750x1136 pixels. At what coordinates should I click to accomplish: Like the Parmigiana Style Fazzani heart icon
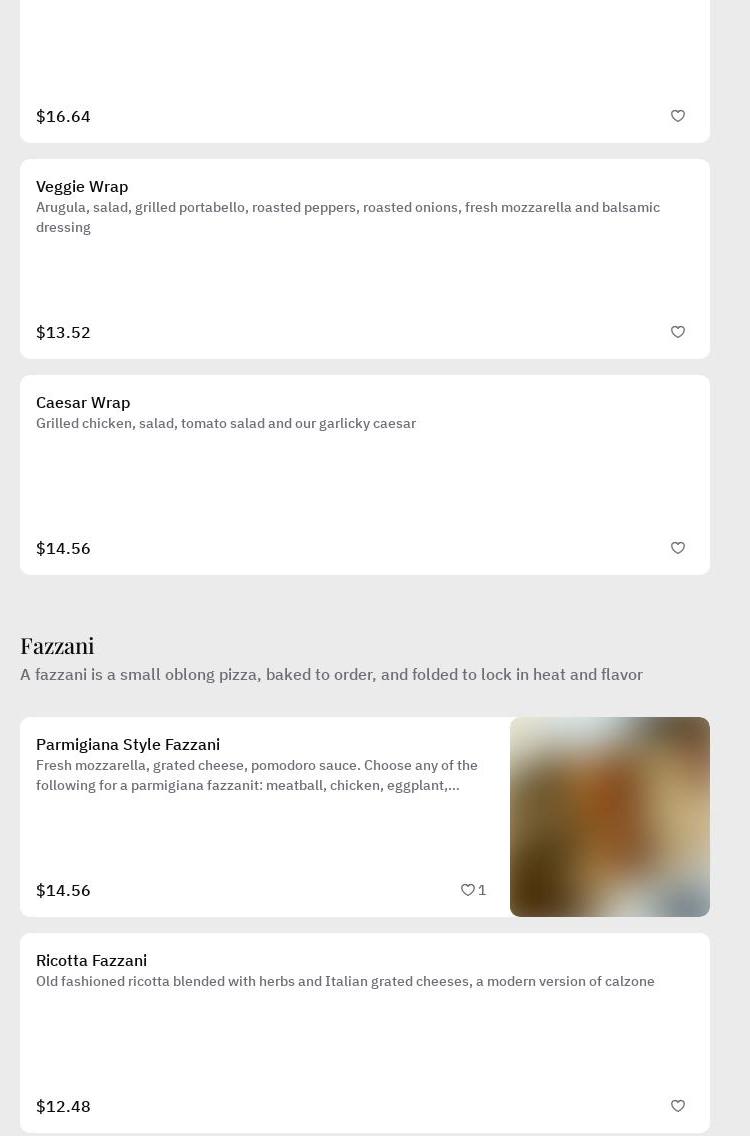467,890
